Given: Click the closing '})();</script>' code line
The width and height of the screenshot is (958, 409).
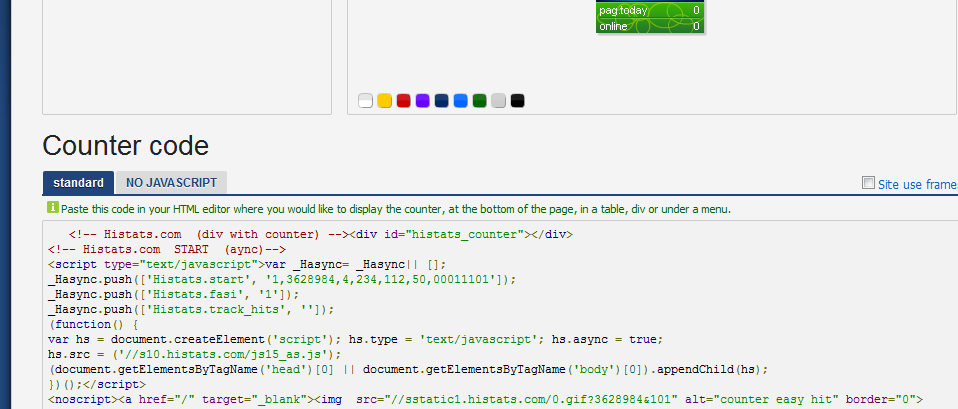Looking at the screenshot, I should (97, 385).
